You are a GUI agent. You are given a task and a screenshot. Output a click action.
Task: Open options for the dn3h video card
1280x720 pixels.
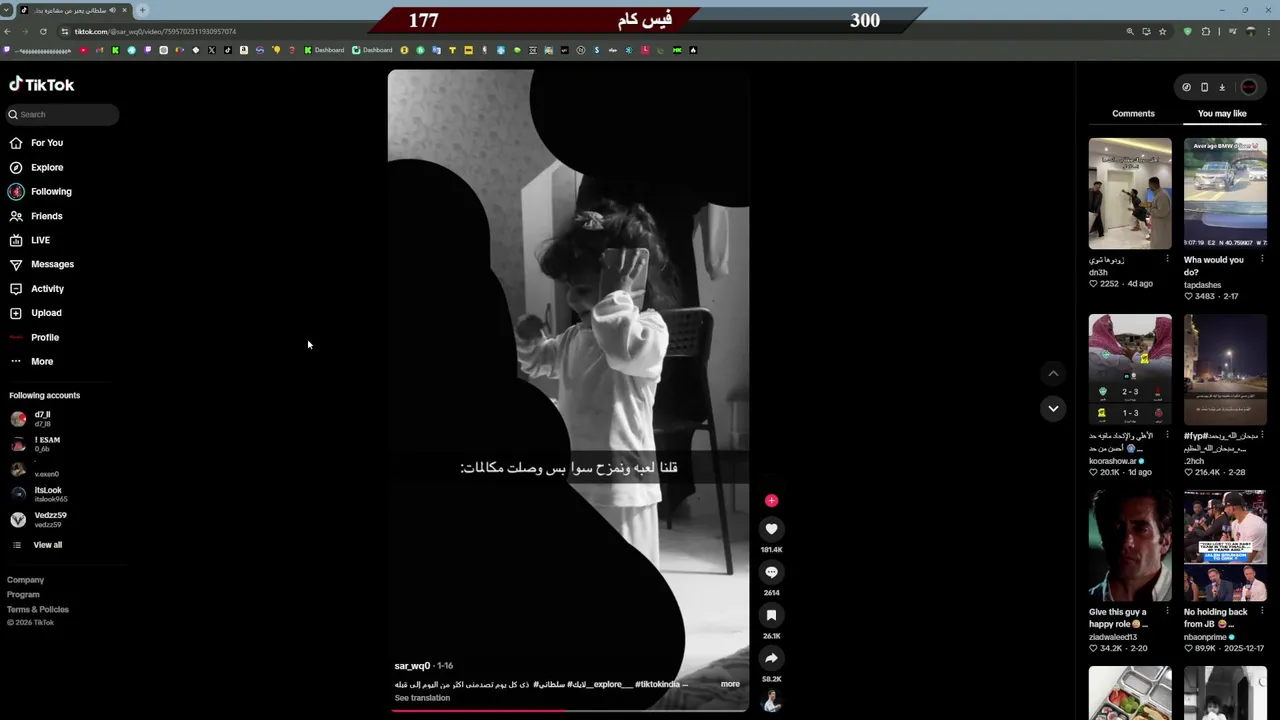1167,260
